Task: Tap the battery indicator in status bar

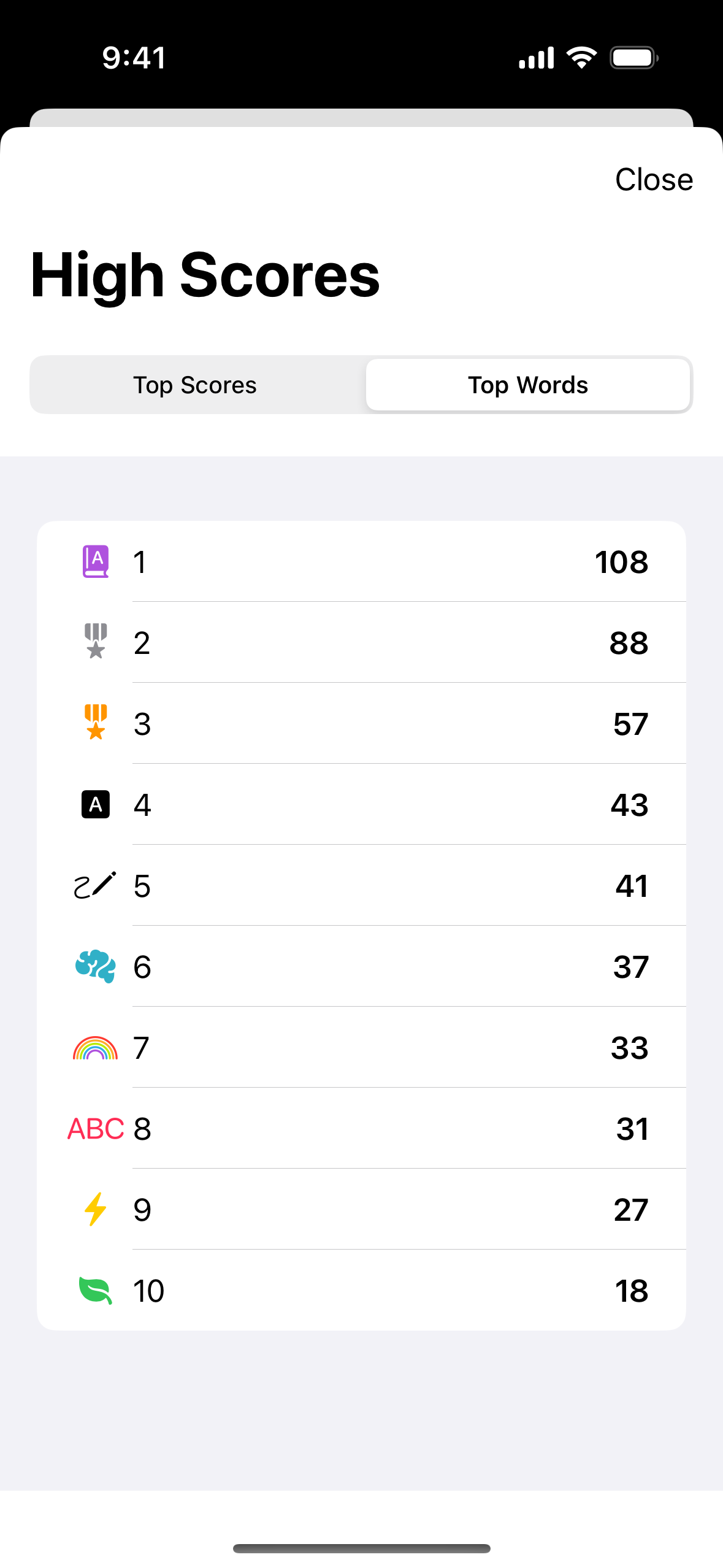Action: coord(633,58)
